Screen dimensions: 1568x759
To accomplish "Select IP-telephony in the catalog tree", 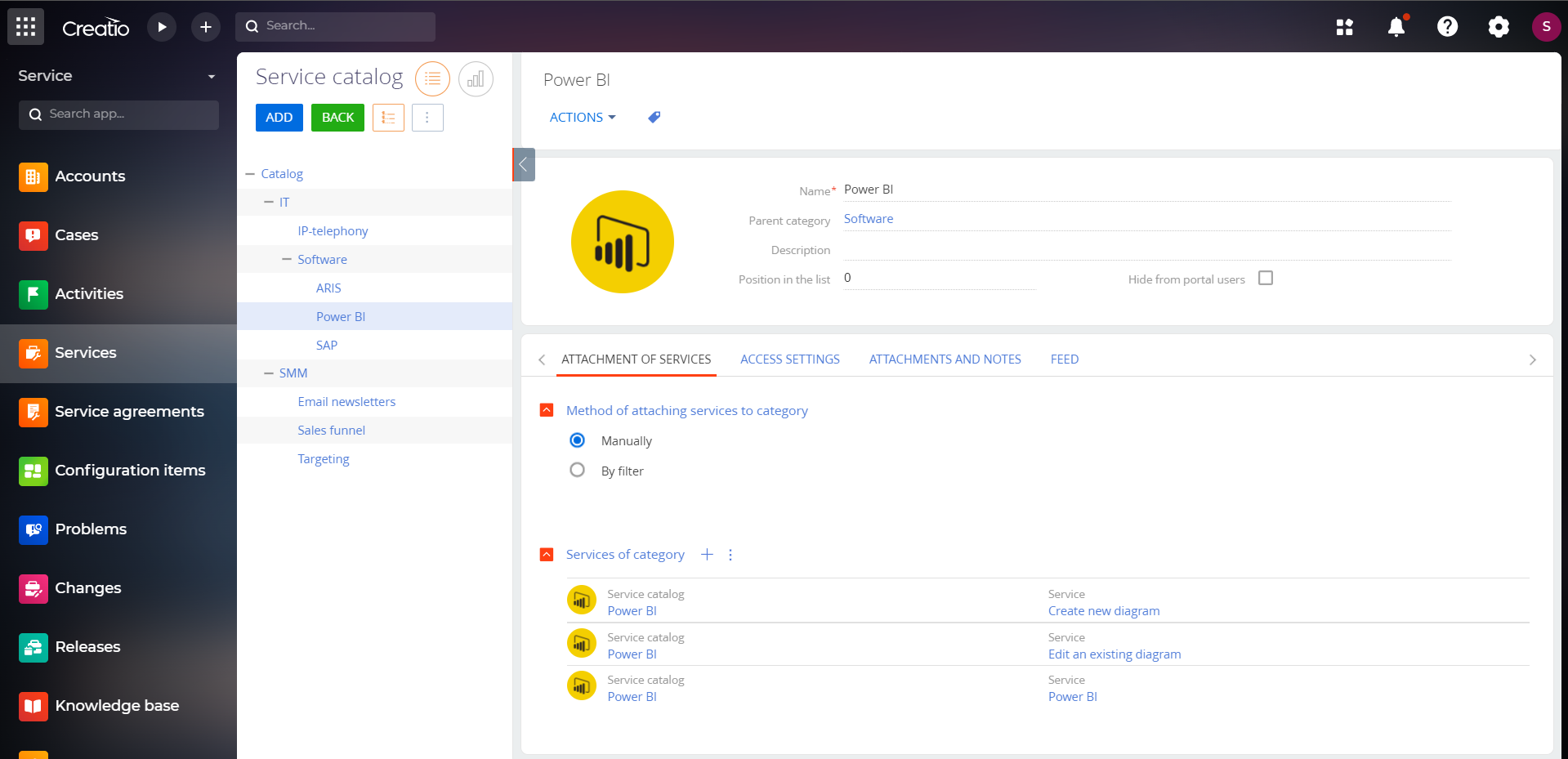I will pyautogui.click(x=333, y=231).
